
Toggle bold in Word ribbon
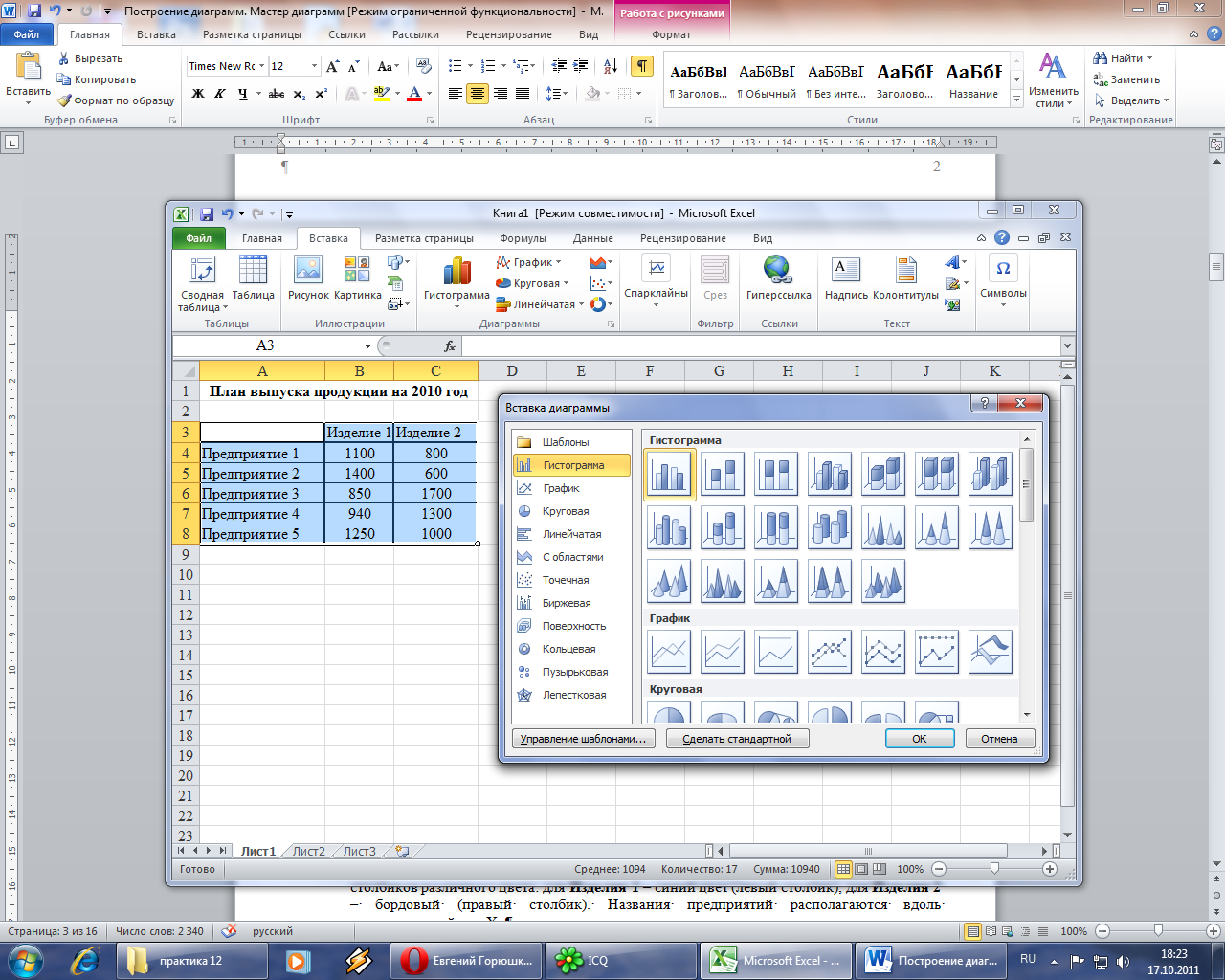click(198, 94)
